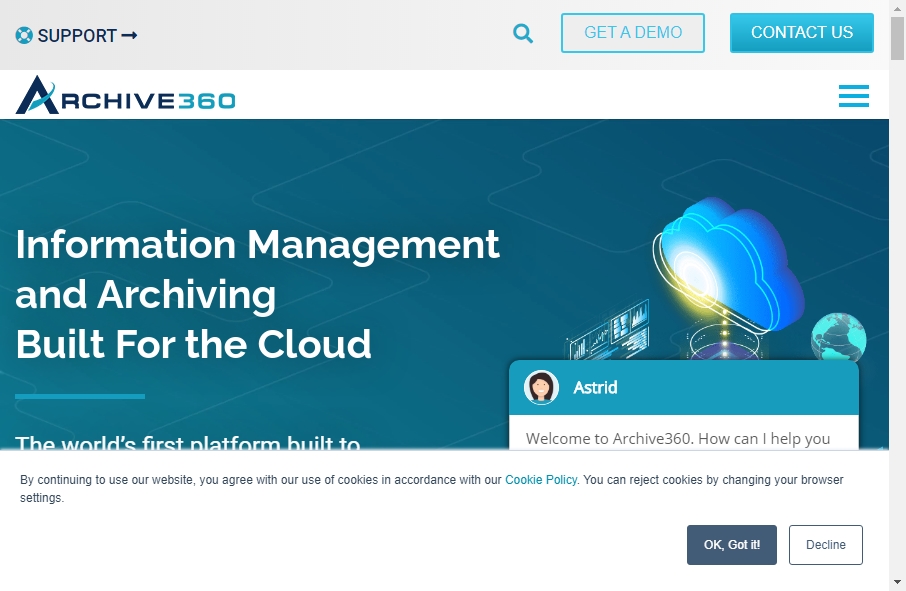Open the search magnifier icon
This screenshot has width=906, height=591.
coord(522,33)
